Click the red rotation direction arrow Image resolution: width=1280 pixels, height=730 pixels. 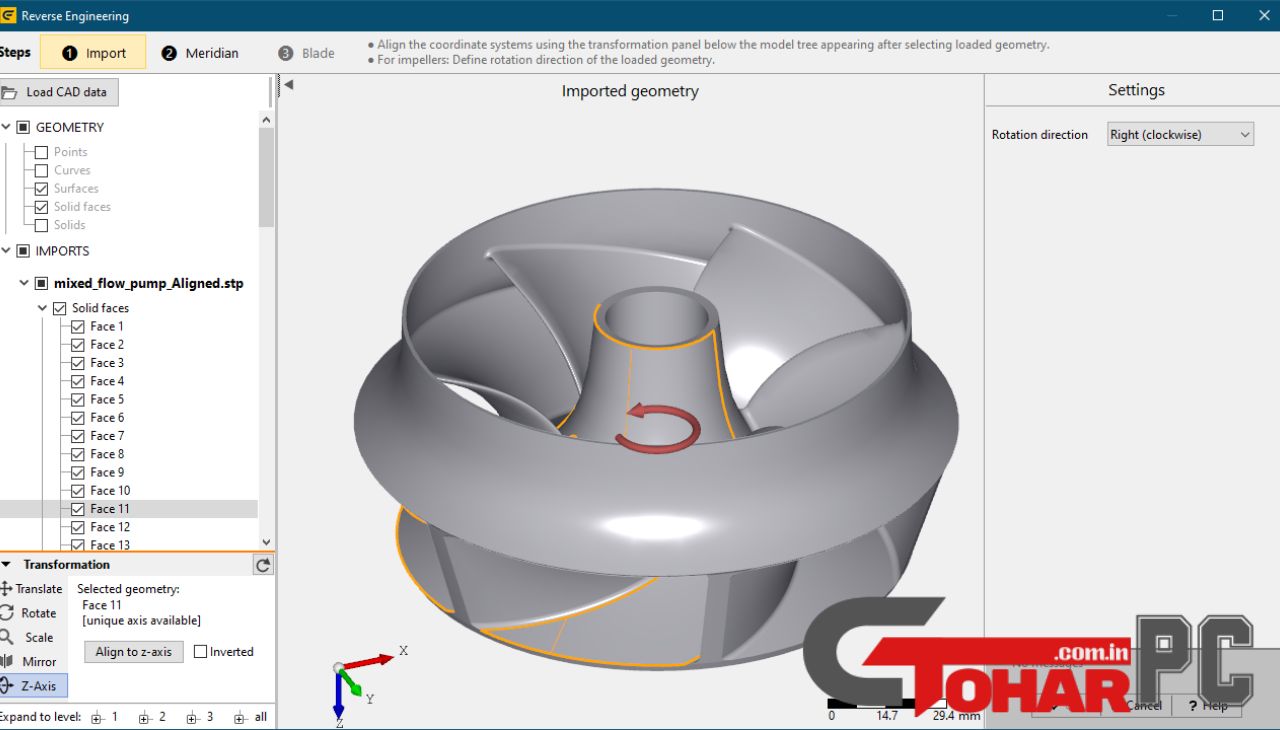click(656, 426)
